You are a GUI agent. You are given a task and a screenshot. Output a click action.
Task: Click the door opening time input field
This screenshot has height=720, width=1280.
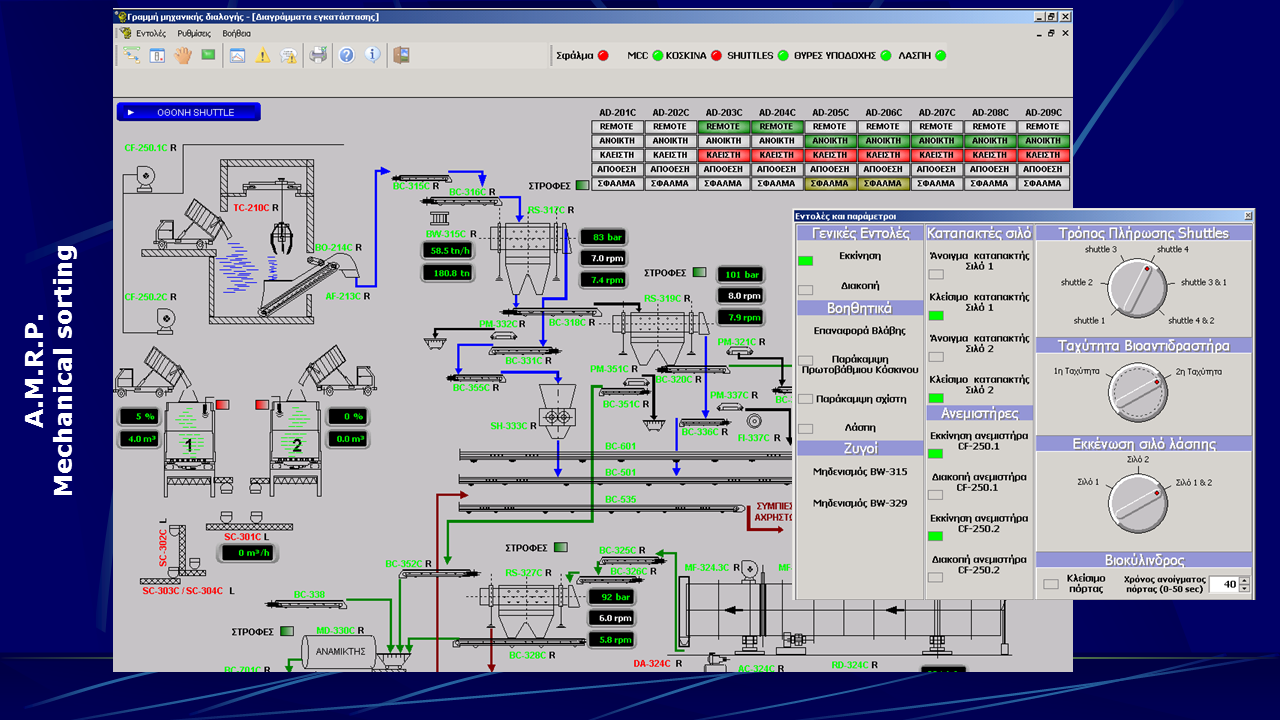(1223, 584)
